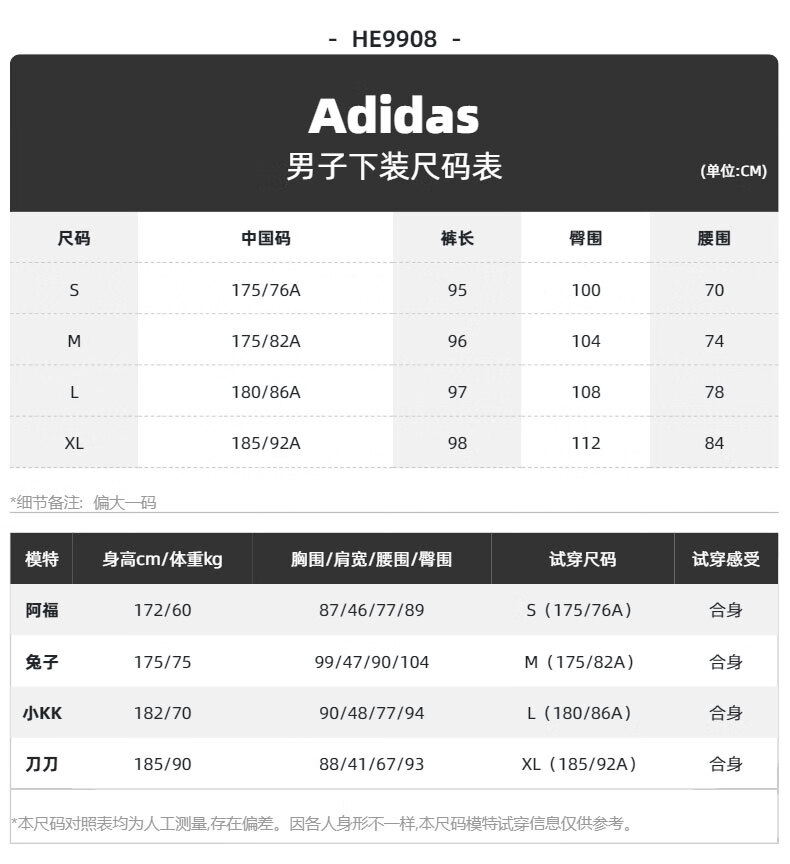The image size is (790, 864).
Task: Select the 中国码 column header
Action: 266,238
